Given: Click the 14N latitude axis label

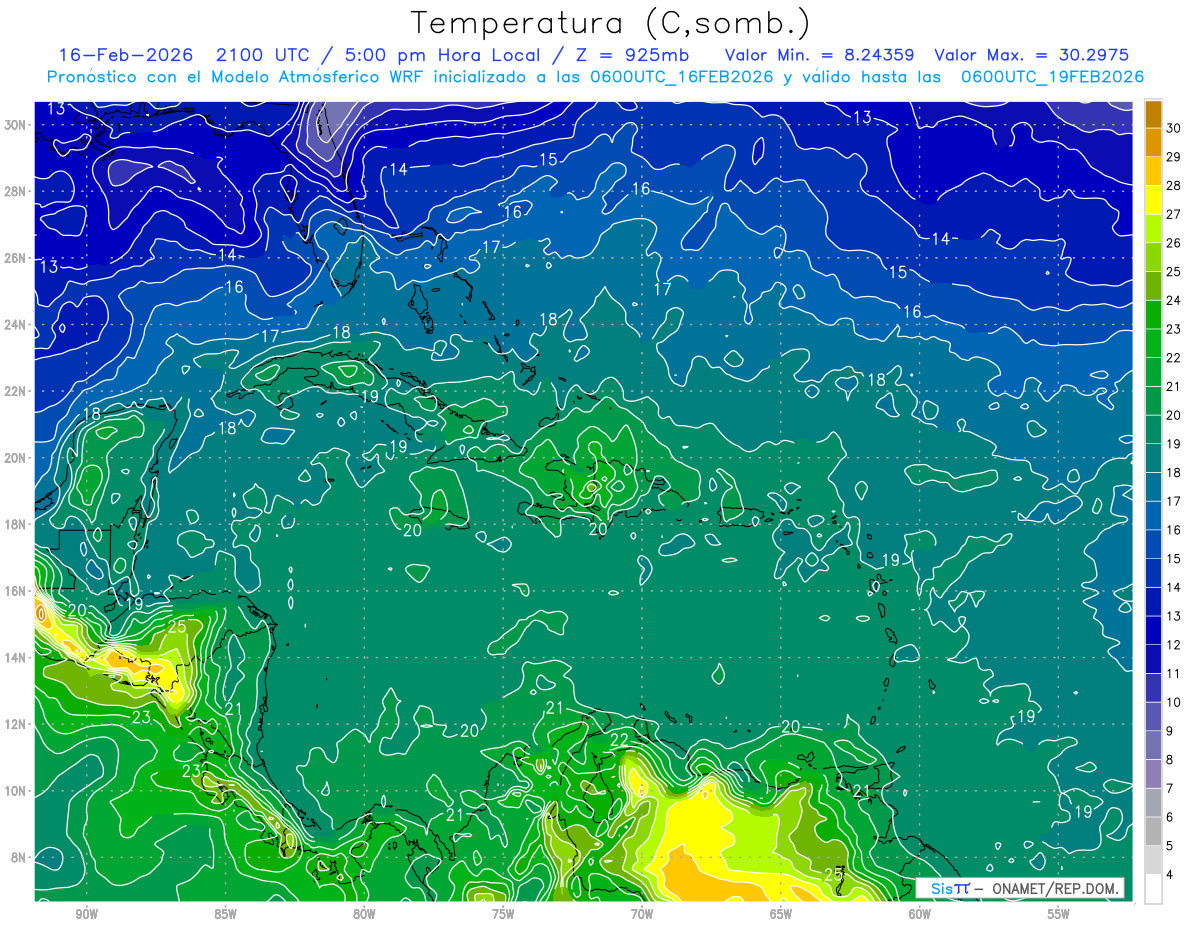Looking at the screenshot, I should click(16, 658).
